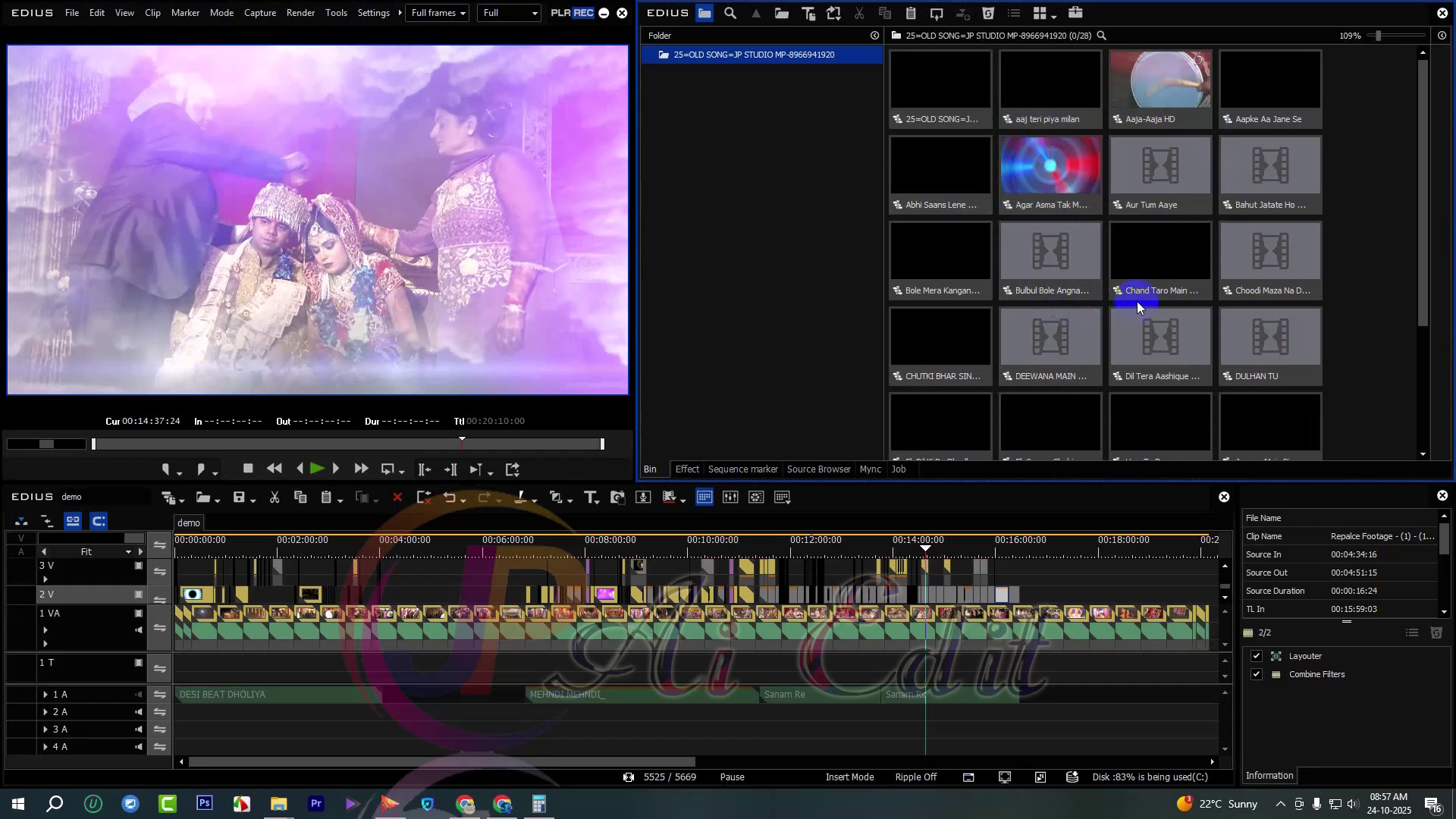Select the Agar Asma Tak clip thumbnail
The height and width of the screenshot is (819, 1456).
[1050, 167]
